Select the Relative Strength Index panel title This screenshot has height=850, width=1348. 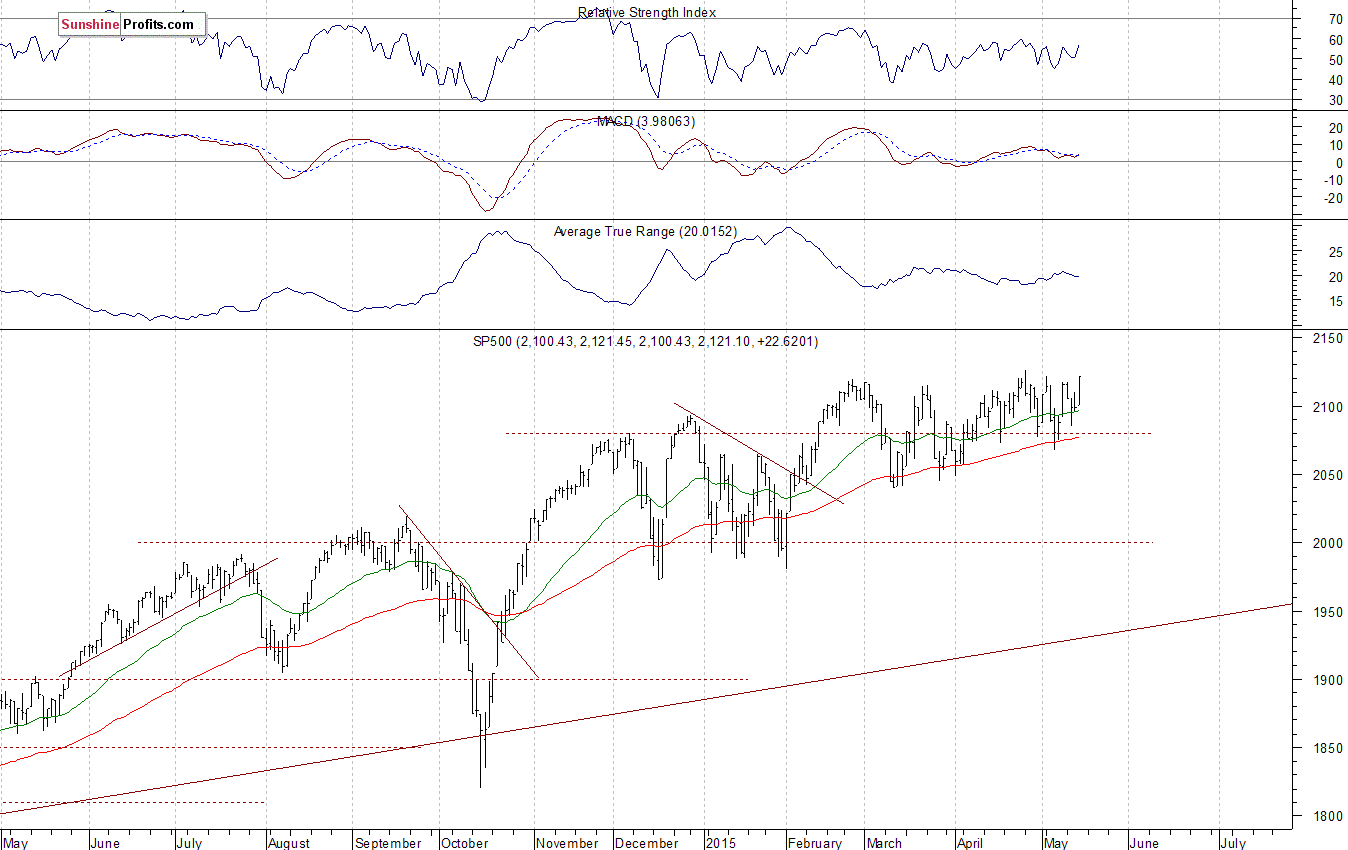[x=647, y=13]
